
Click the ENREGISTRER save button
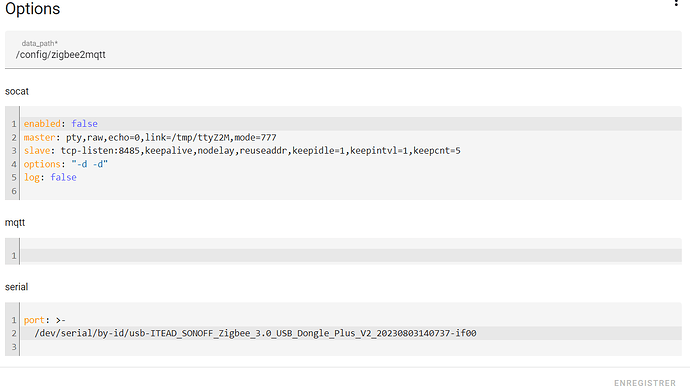645,383
